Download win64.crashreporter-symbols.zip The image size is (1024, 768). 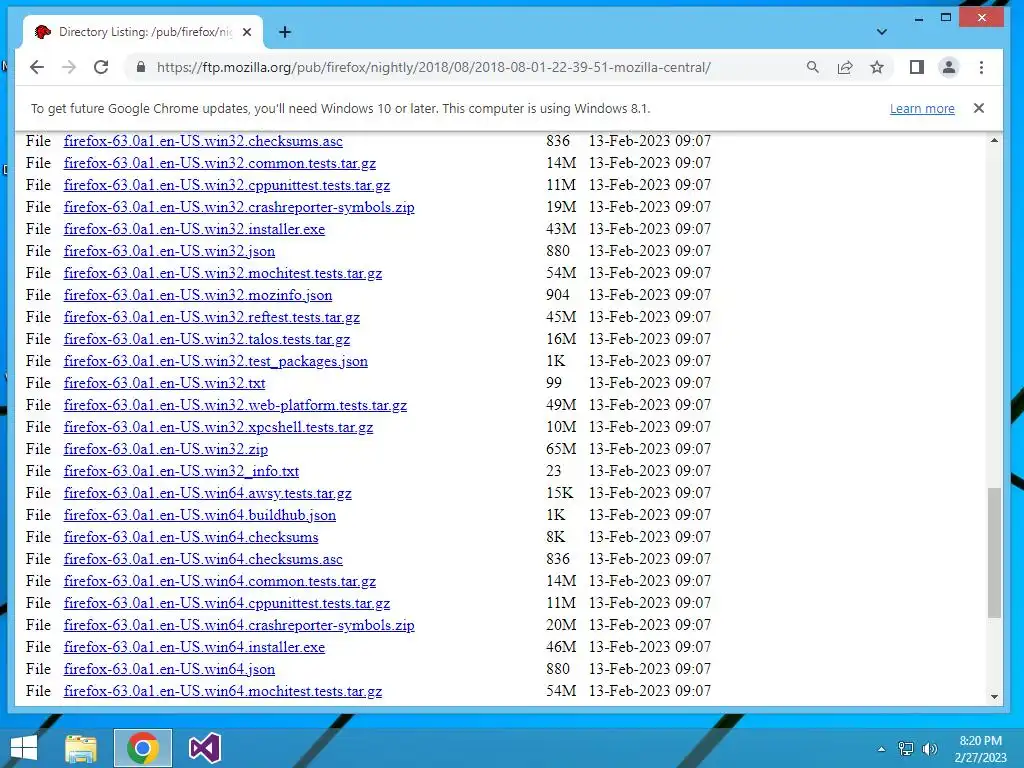click(239, 625)
